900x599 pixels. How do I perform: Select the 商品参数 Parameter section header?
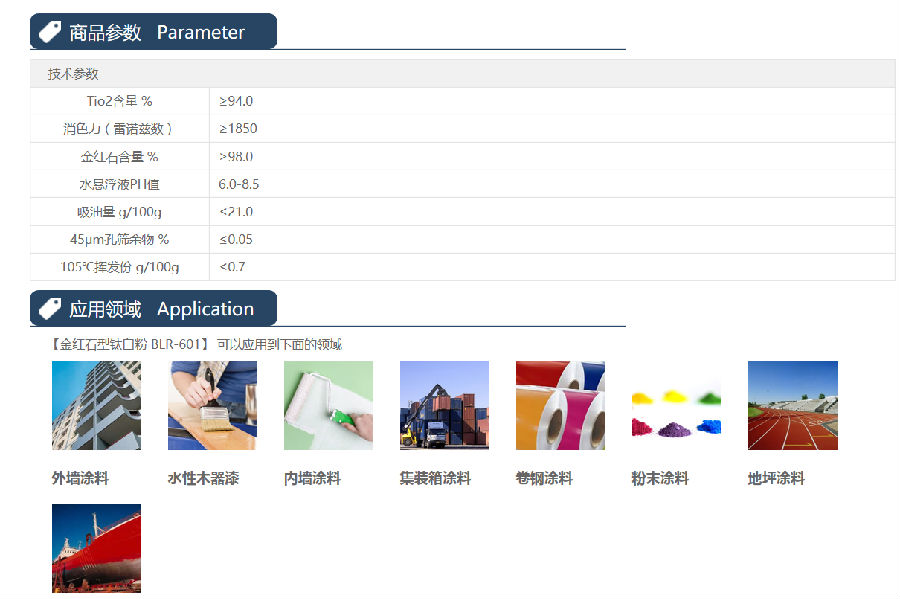[x=156, y=32]
